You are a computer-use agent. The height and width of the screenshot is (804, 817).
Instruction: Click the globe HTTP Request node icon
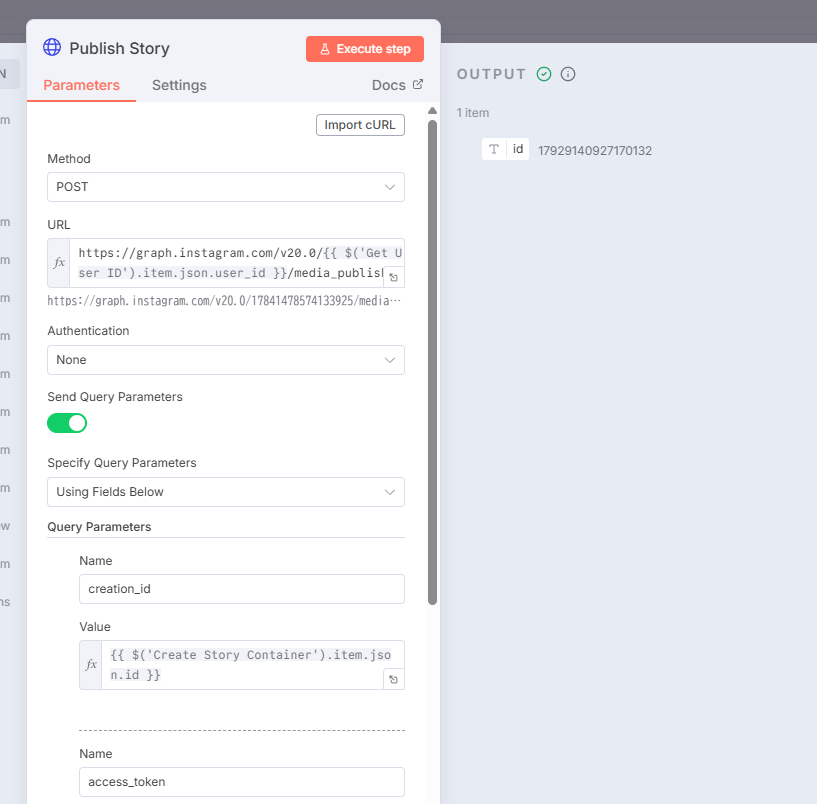pyautogui.click(x=52, y=48)
